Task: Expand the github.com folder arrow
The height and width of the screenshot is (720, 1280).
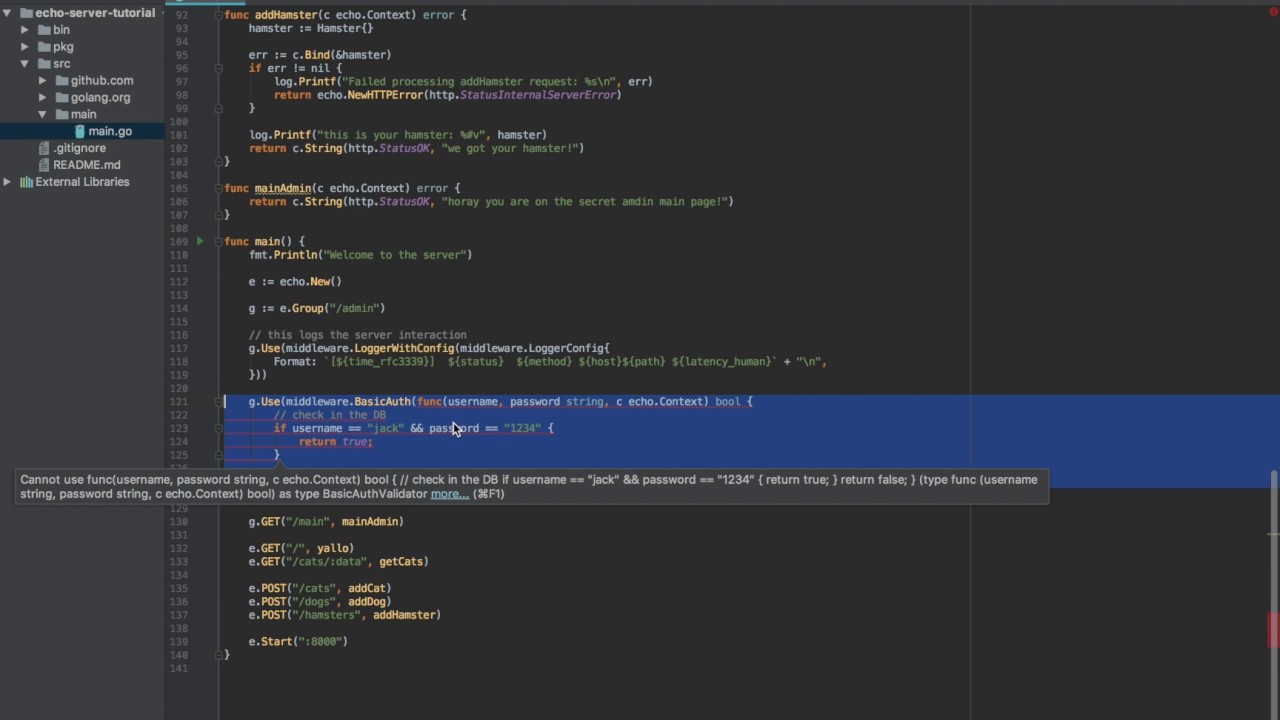Action: click(x=43, y=81)
